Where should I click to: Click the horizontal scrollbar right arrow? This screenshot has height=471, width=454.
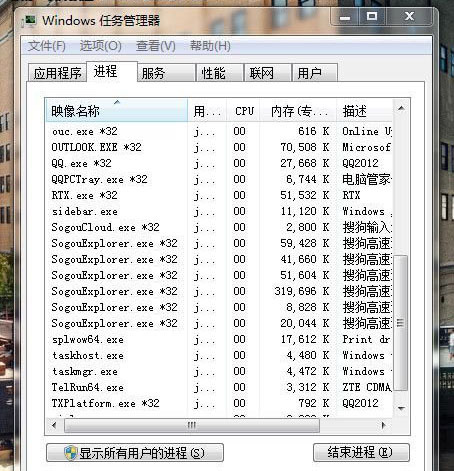tap(383, 425)
